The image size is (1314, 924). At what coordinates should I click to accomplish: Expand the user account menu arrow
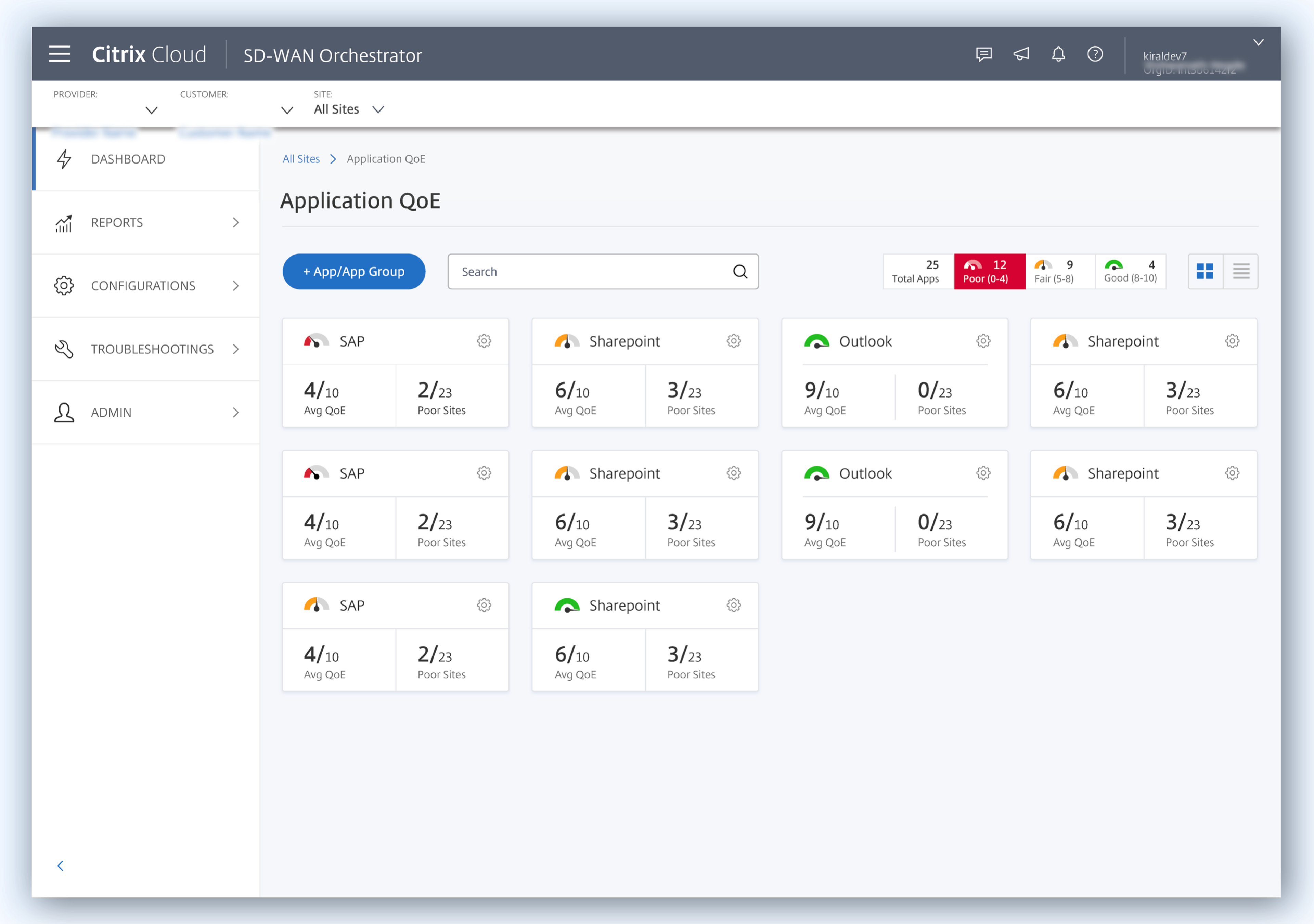click(1258, 42)
